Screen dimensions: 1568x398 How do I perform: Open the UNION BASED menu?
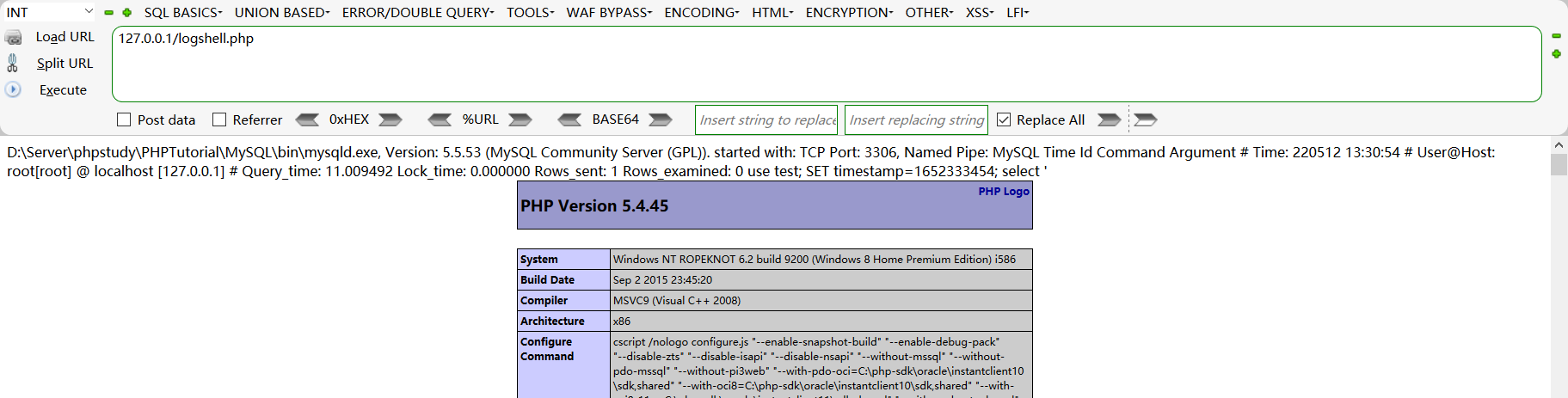pos(282,12)
